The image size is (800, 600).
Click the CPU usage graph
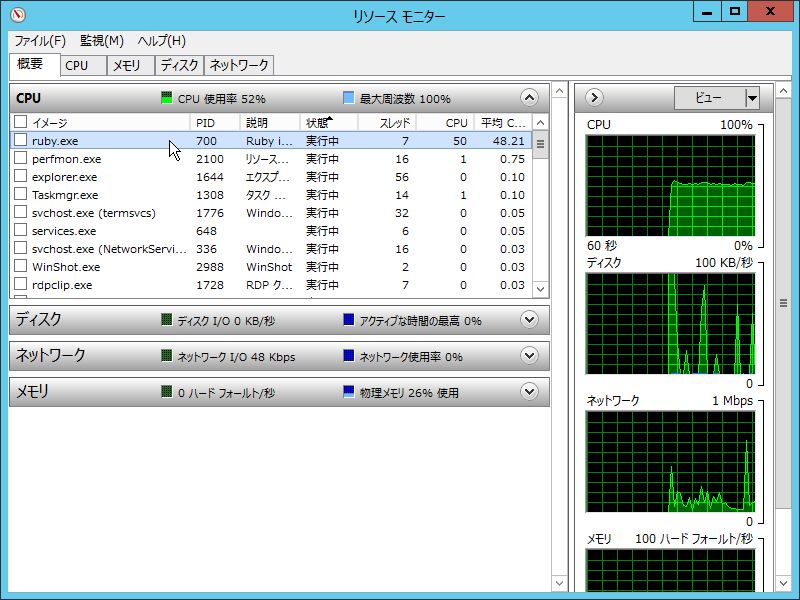[670, 185]
